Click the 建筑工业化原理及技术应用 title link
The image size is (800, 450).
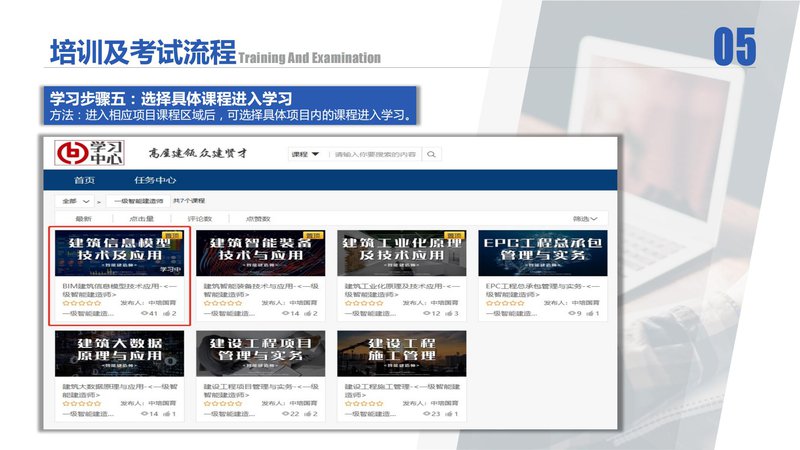402,290
